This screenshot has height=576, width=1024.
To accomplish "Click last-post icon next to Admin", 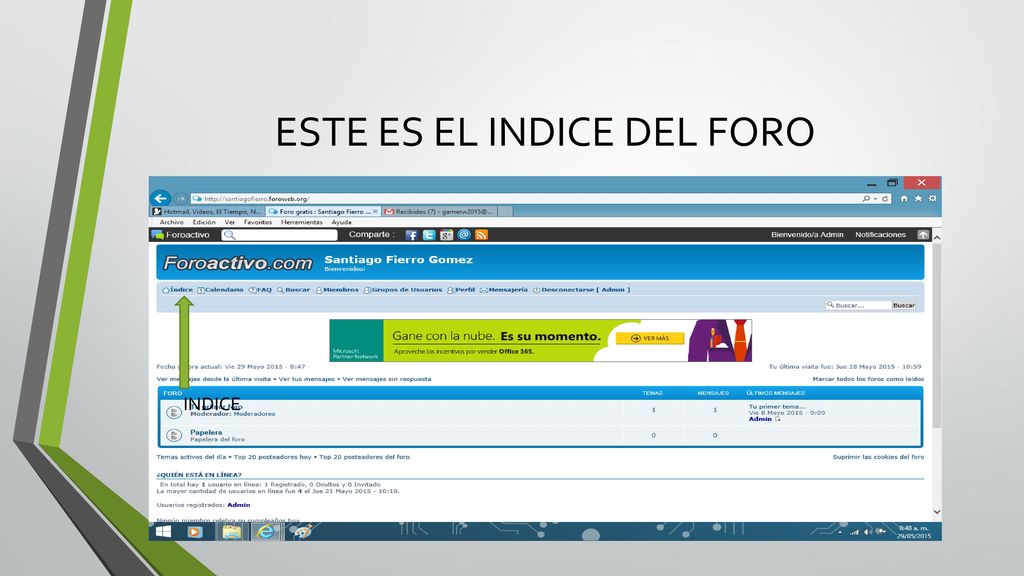I will tap(778, 419).
